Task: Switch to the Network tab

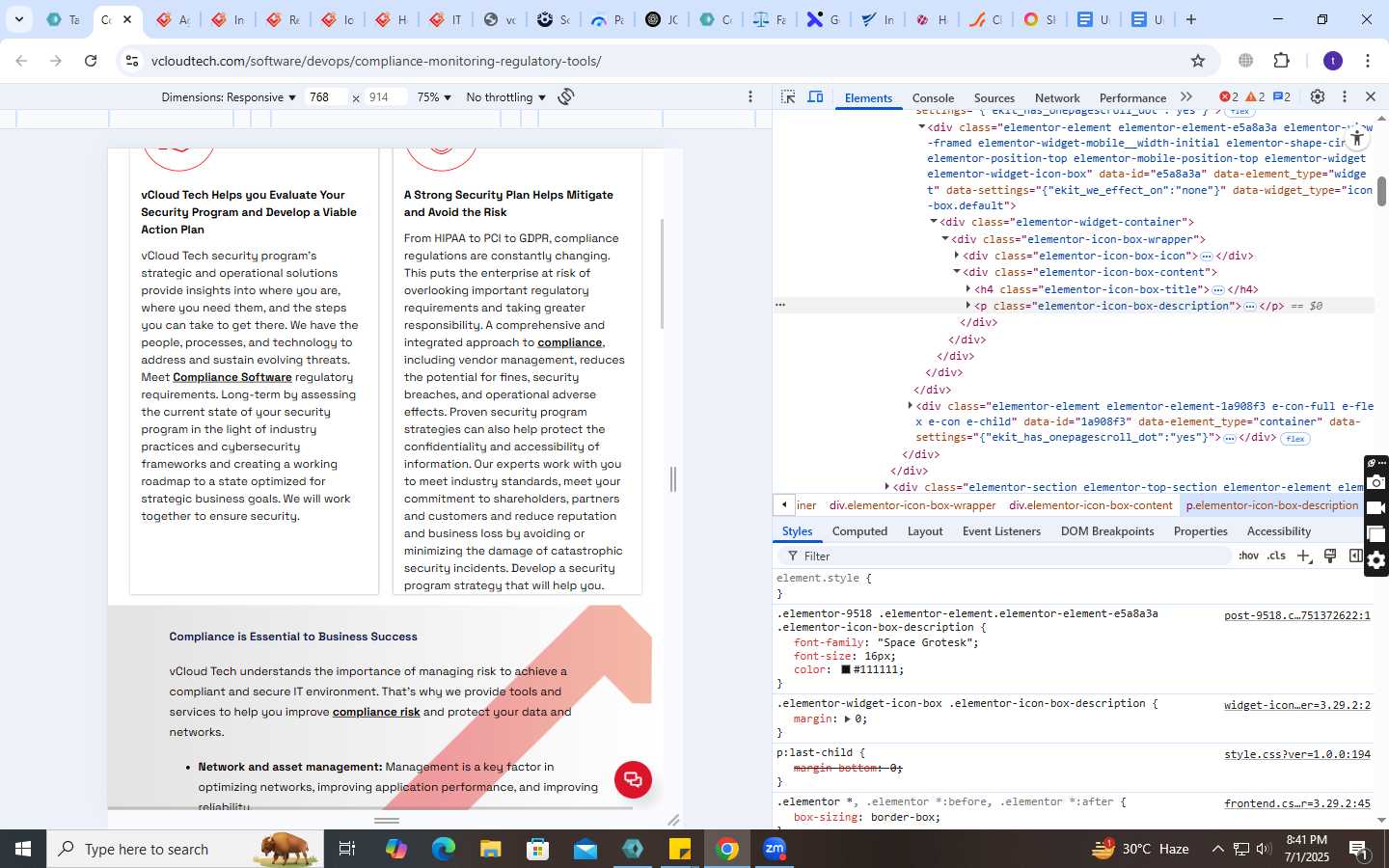Action: (1057, 97)
